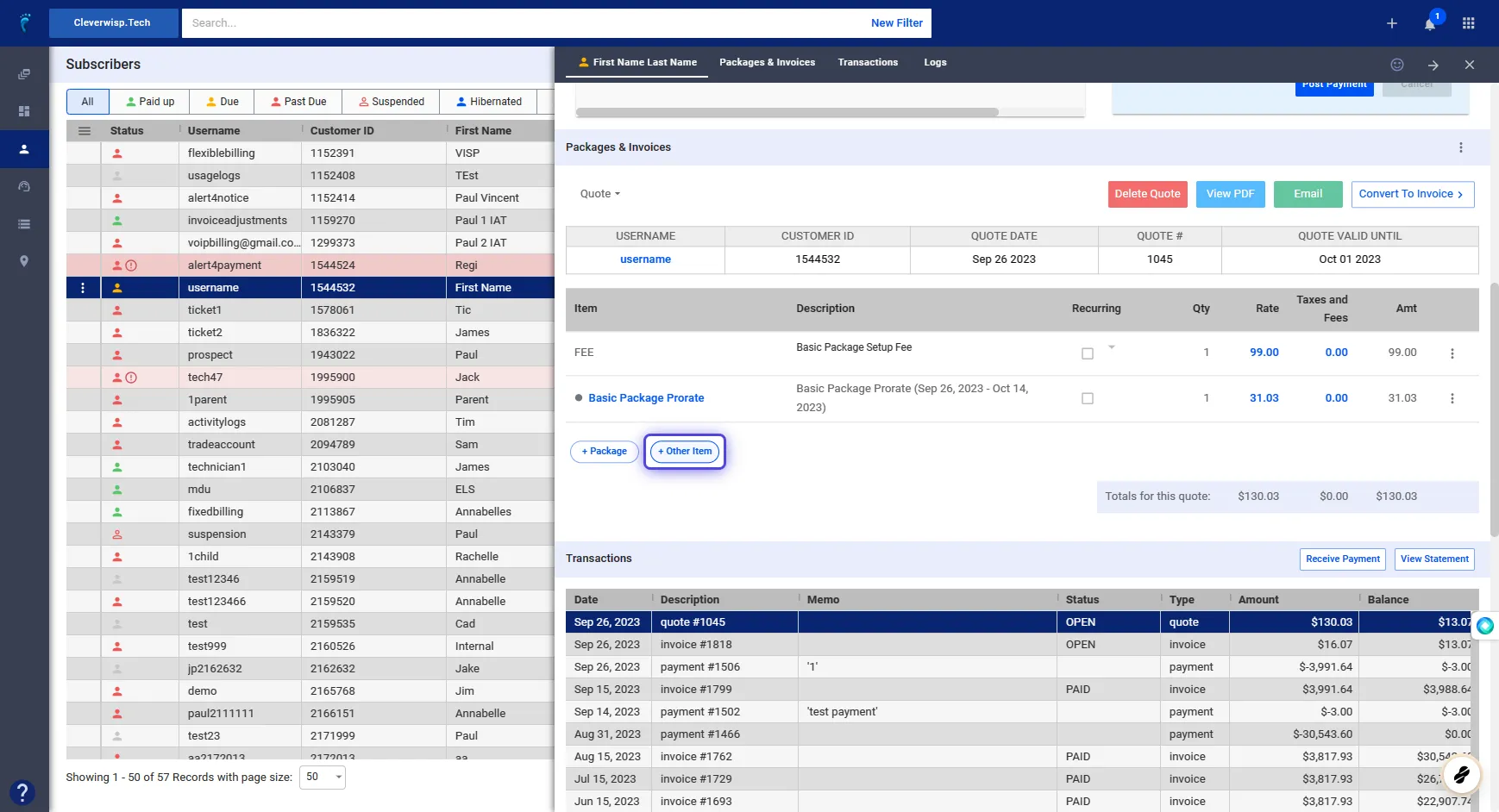Filter subscribers by Past Due
Viewport: 1499px width, 812px height.
click(298, 102)
